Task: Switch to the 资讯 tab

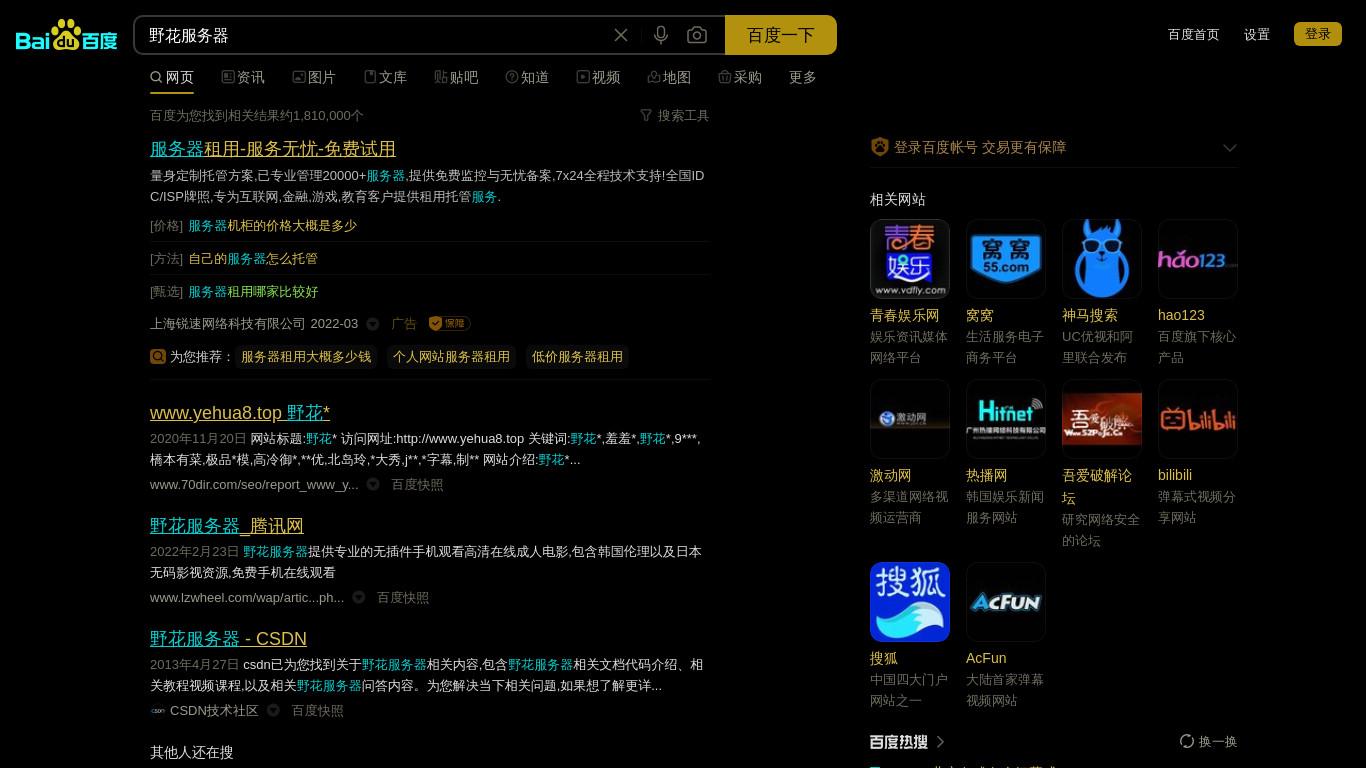Action: [243, 77]
